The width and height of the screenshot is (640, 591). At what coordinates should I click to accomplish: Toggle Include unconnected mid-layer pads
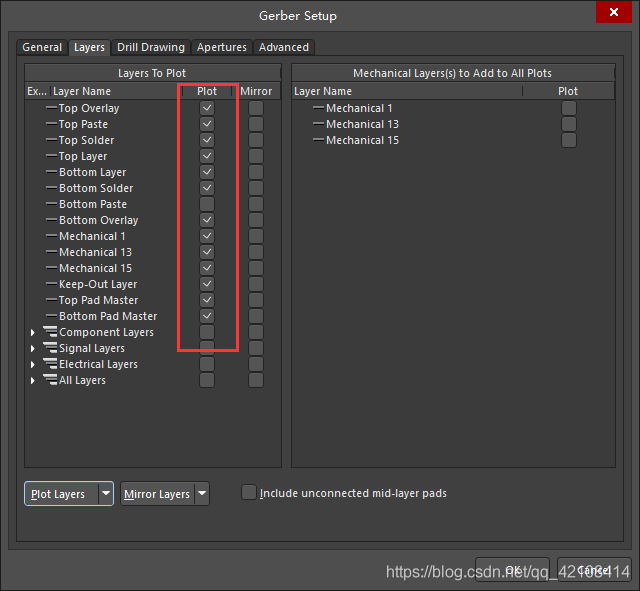(x=249, y=492)
